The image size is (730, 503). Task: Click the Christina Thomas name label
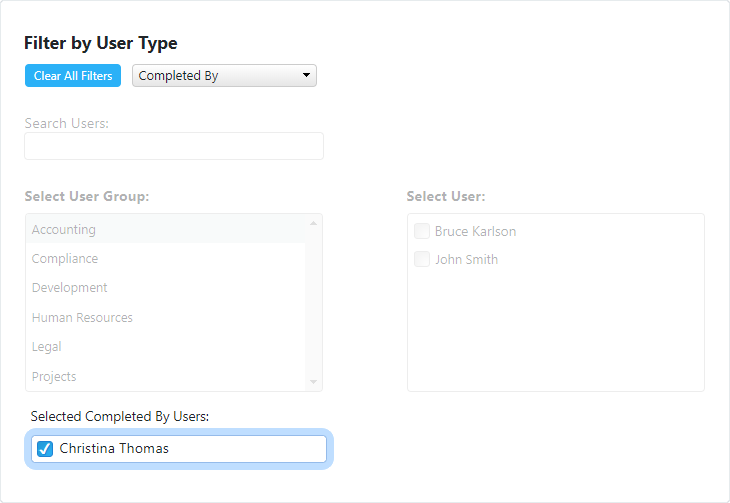click(114, 449)
